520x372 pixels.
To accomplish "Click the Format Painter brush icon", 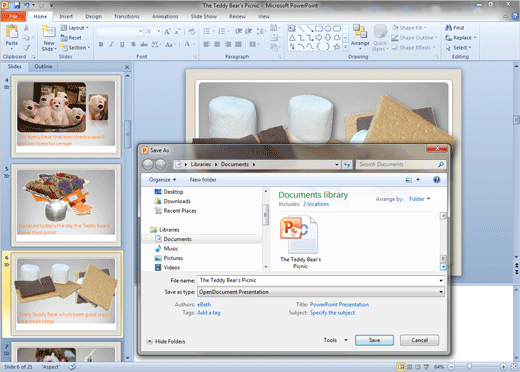I will click(26, 48).
